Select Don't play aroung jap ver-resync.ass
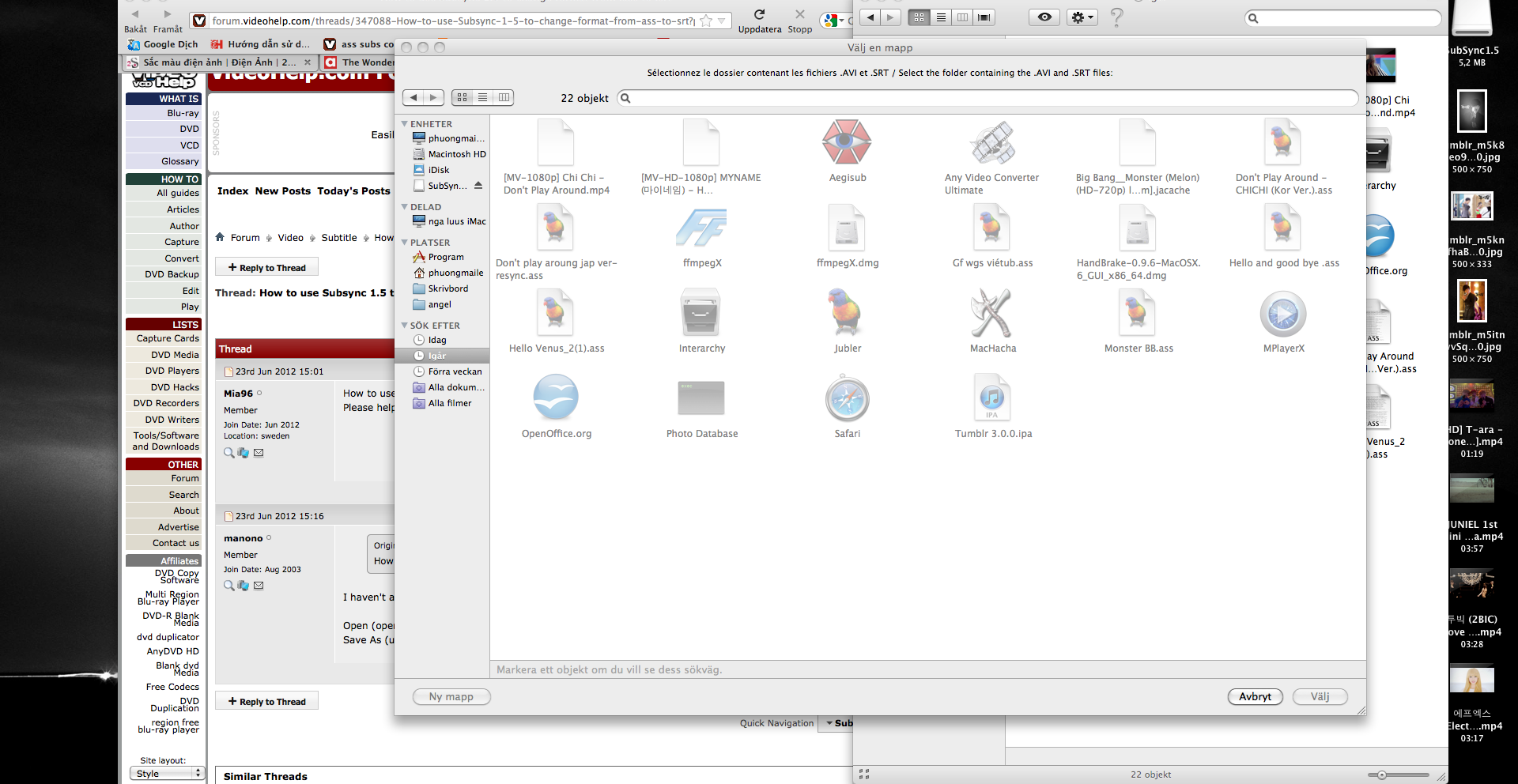Image resolution: width=1518 pixels, height=784 pixels. [556, 228]
